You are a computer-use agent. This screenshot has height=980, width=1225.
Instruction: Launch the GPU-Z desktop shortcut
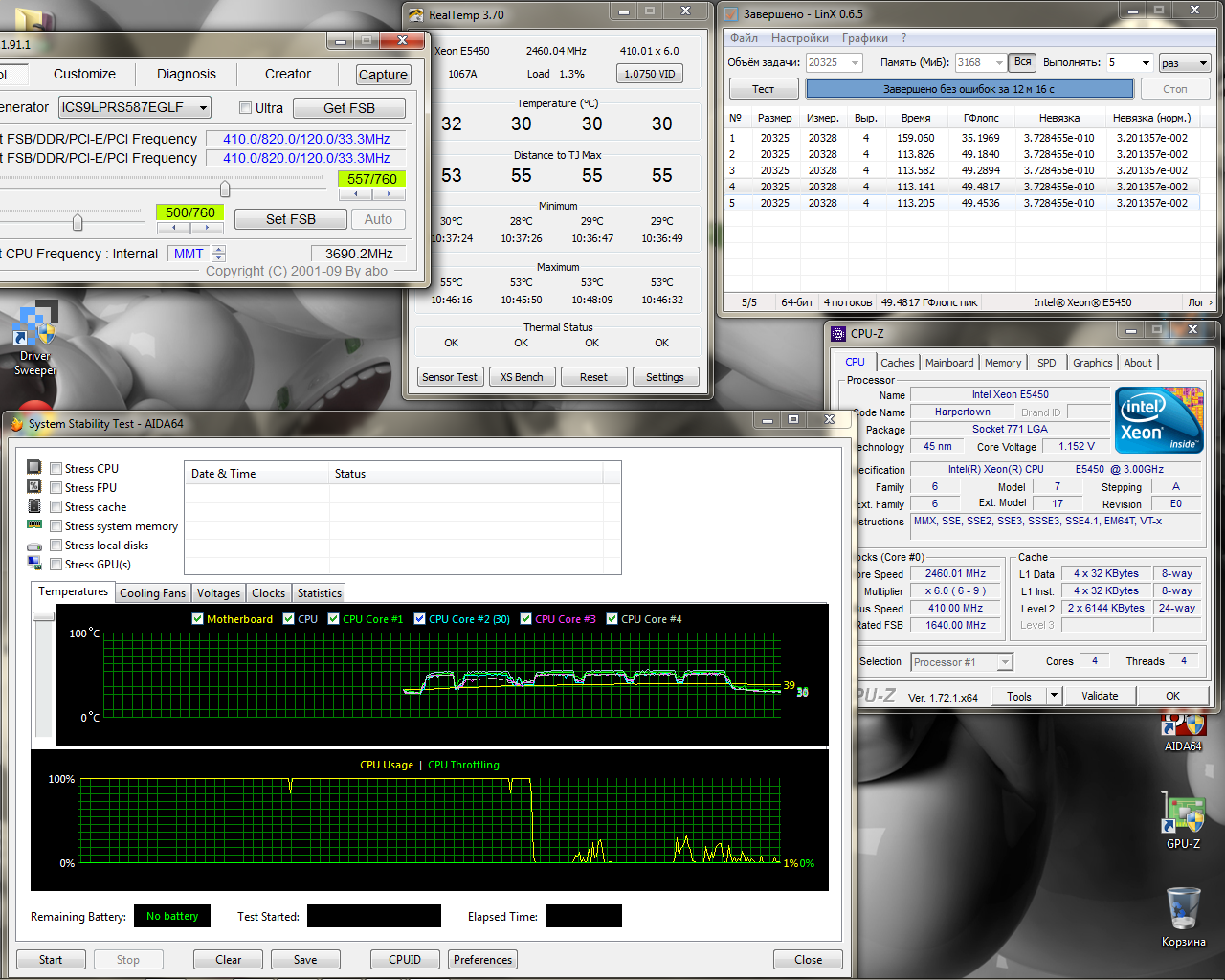click(1183, 821)
